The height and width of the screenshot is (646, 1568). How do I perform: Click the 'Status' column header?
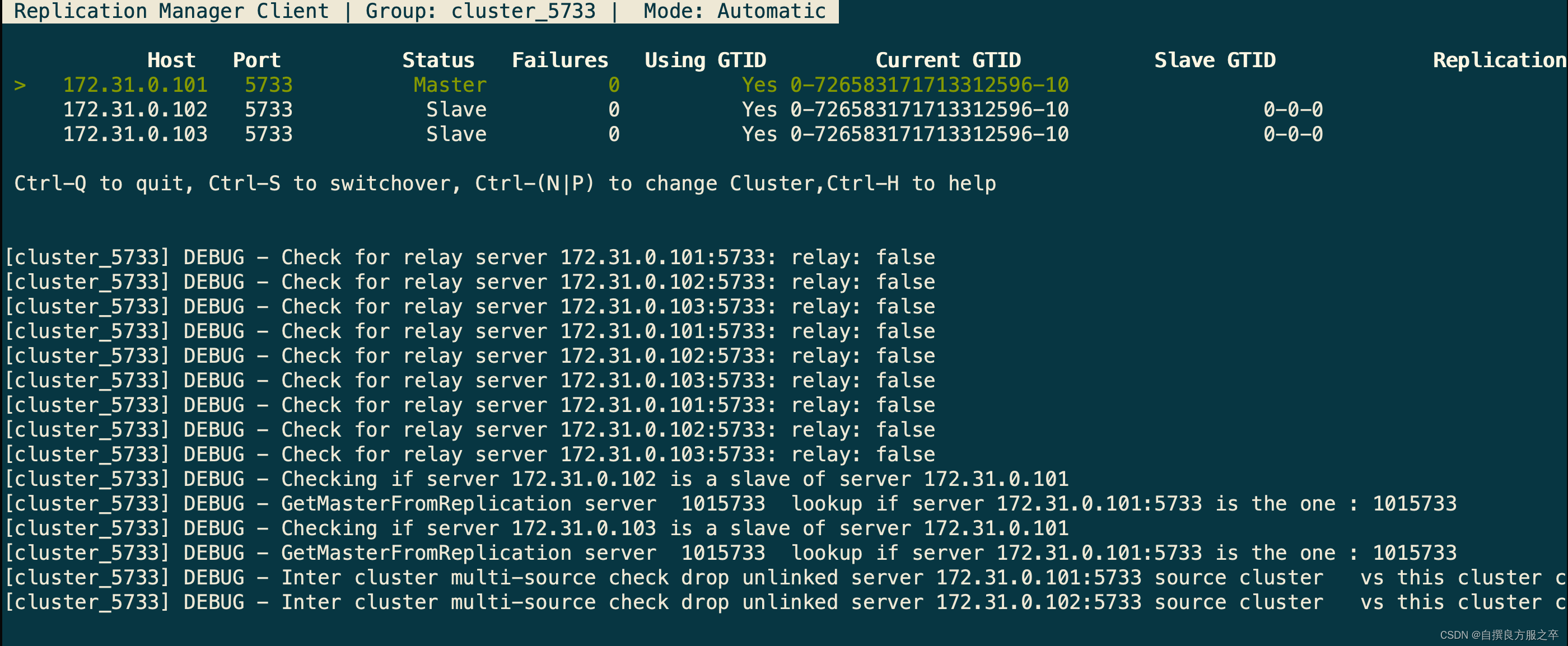438,60
